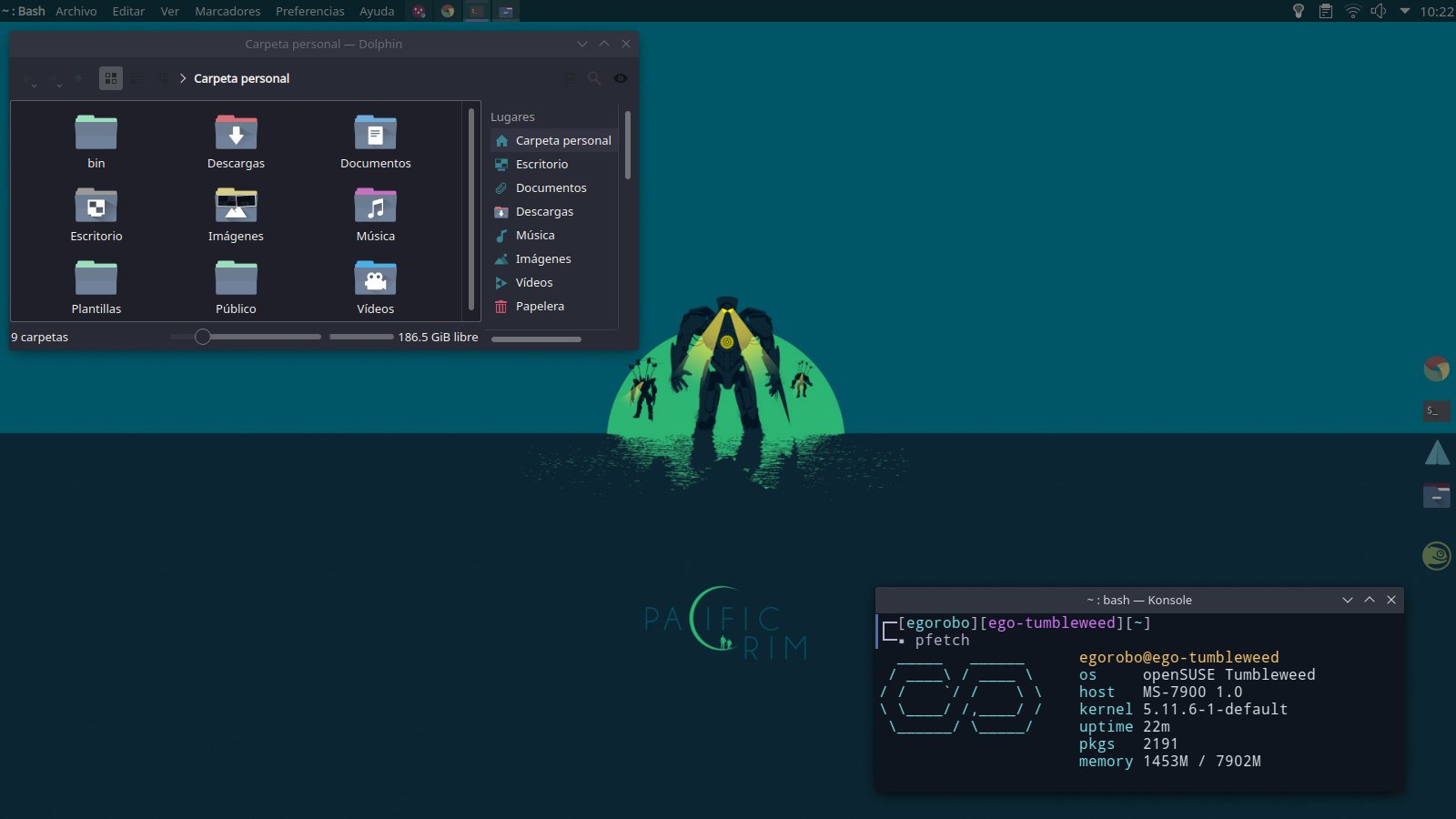Open the Música folder in file view
The width and height of the screenshot is (1456, 819).
375,207
